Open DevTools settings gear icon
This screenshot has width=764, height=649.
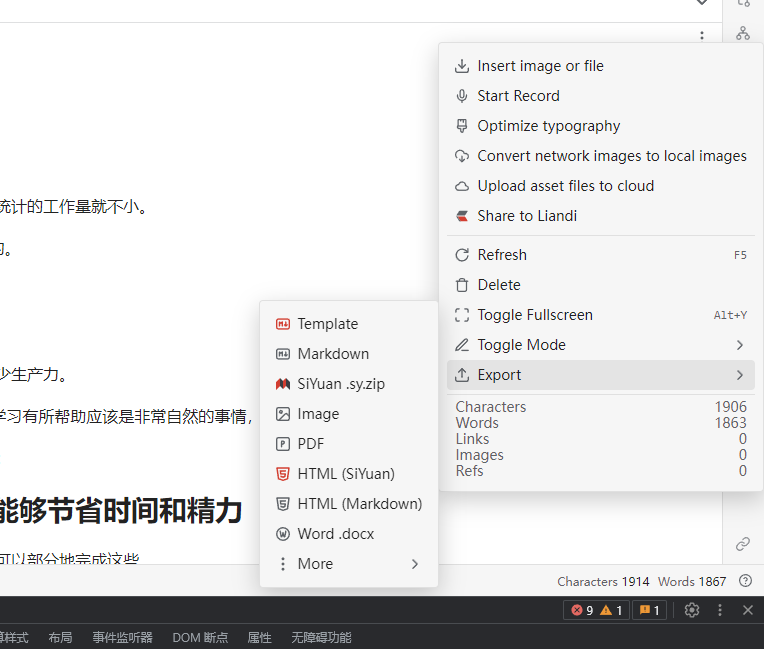[692, 610]
